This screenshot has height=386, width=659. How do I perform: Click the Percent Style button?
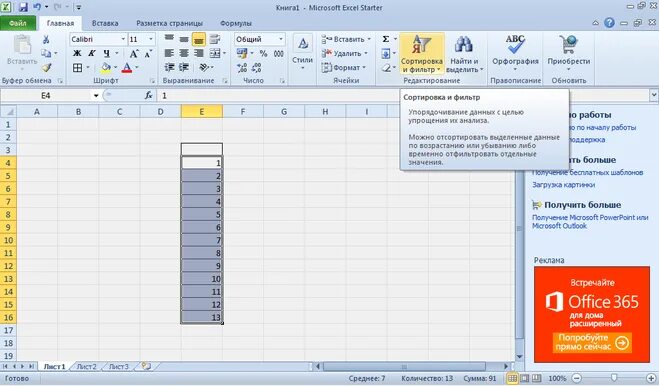(x=263, y=53)
